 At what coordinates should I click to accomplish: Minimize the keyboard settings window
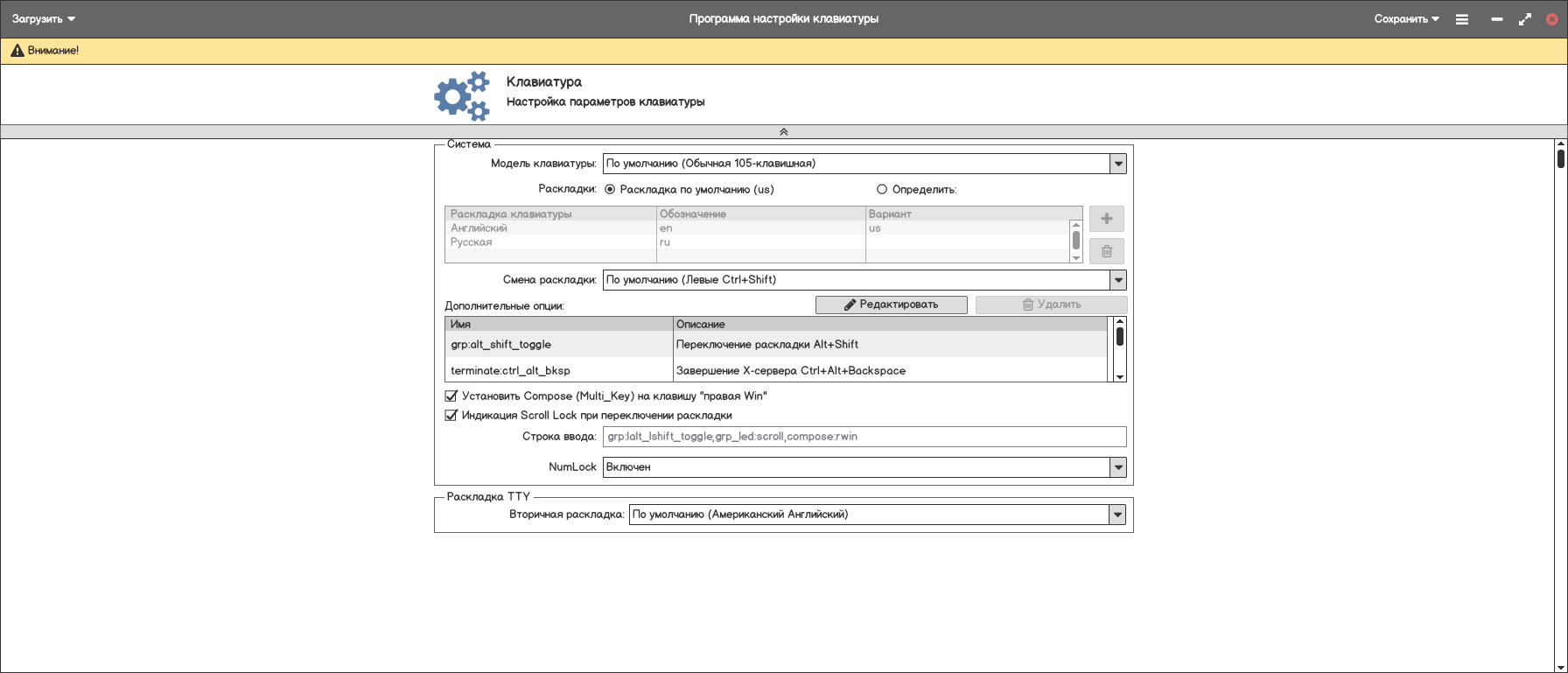pyautogui.click(x=1496, y=19)
